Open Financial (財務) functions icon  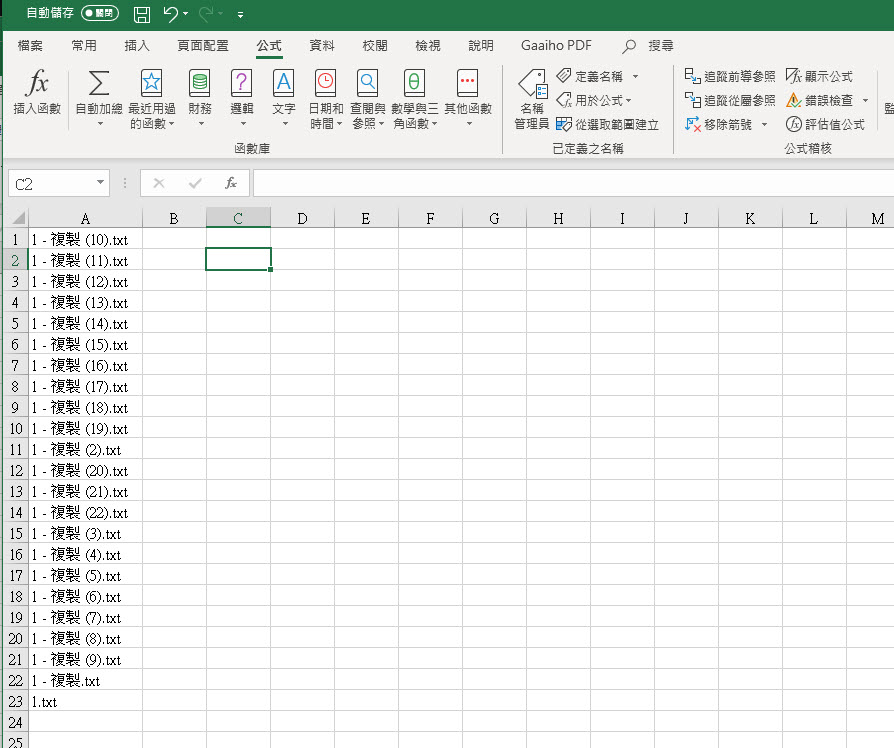200,84
